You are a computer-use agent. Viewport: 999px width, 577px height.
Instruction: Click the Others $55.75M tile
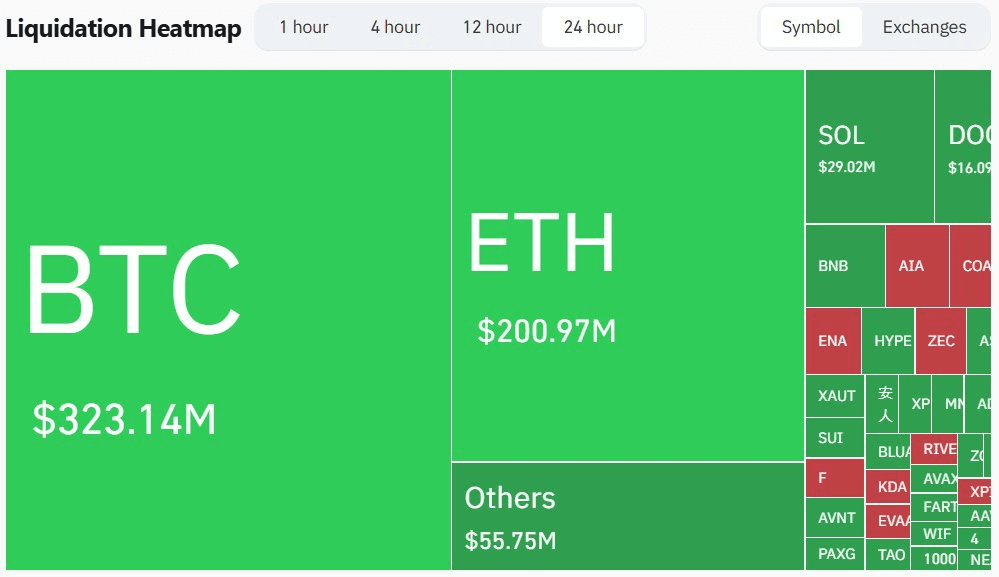pyautogui.click(x=627, y=516)
